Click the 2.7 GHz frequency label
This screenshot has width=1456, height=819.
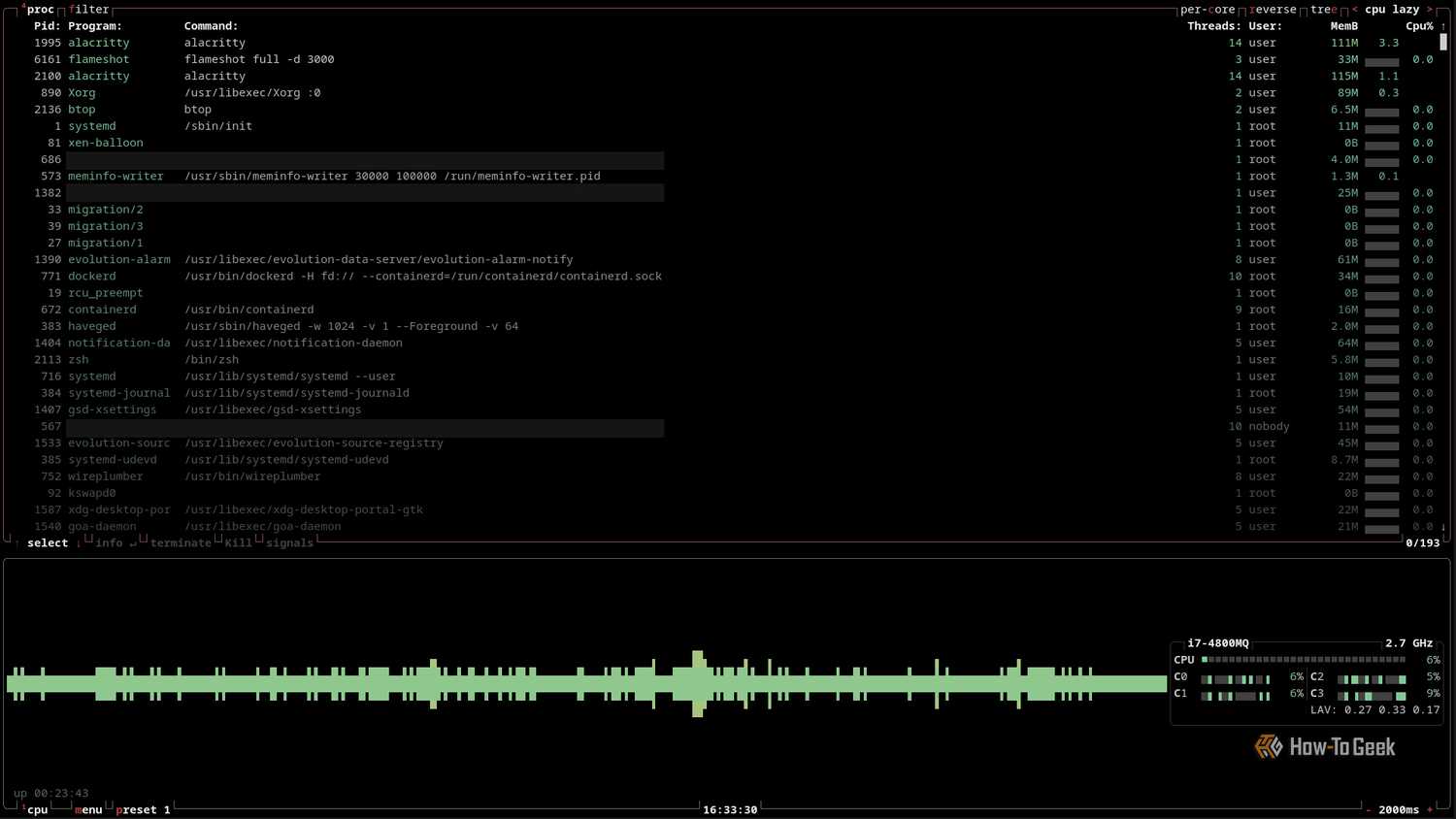tap(1409, 643)
